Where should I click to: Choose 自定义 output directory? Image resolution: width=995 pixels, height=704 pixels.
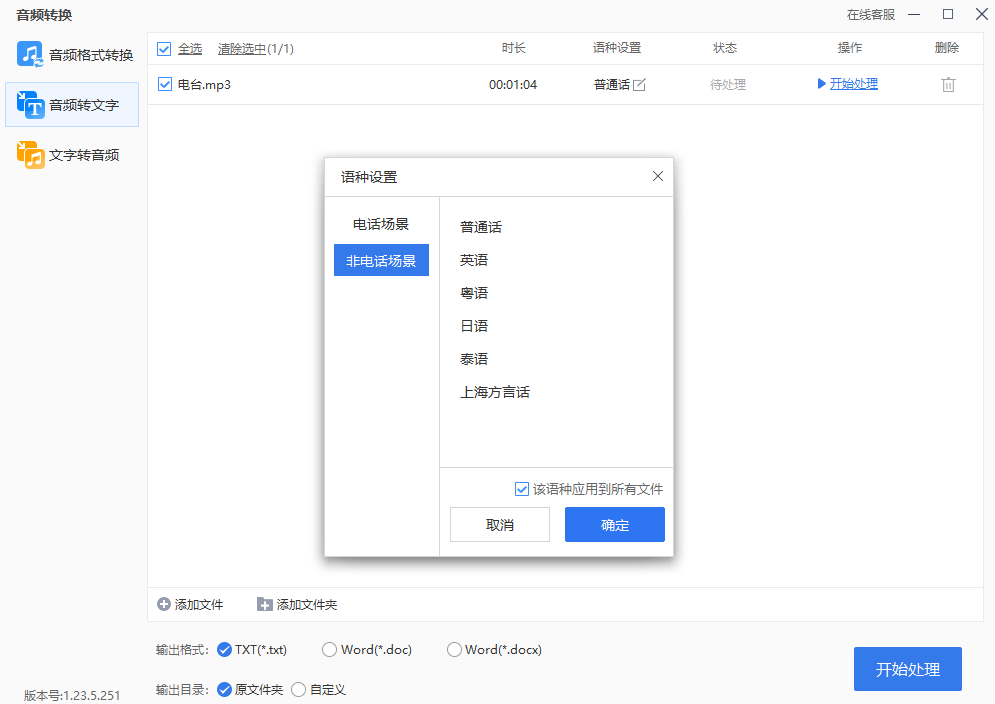(298, 689)
